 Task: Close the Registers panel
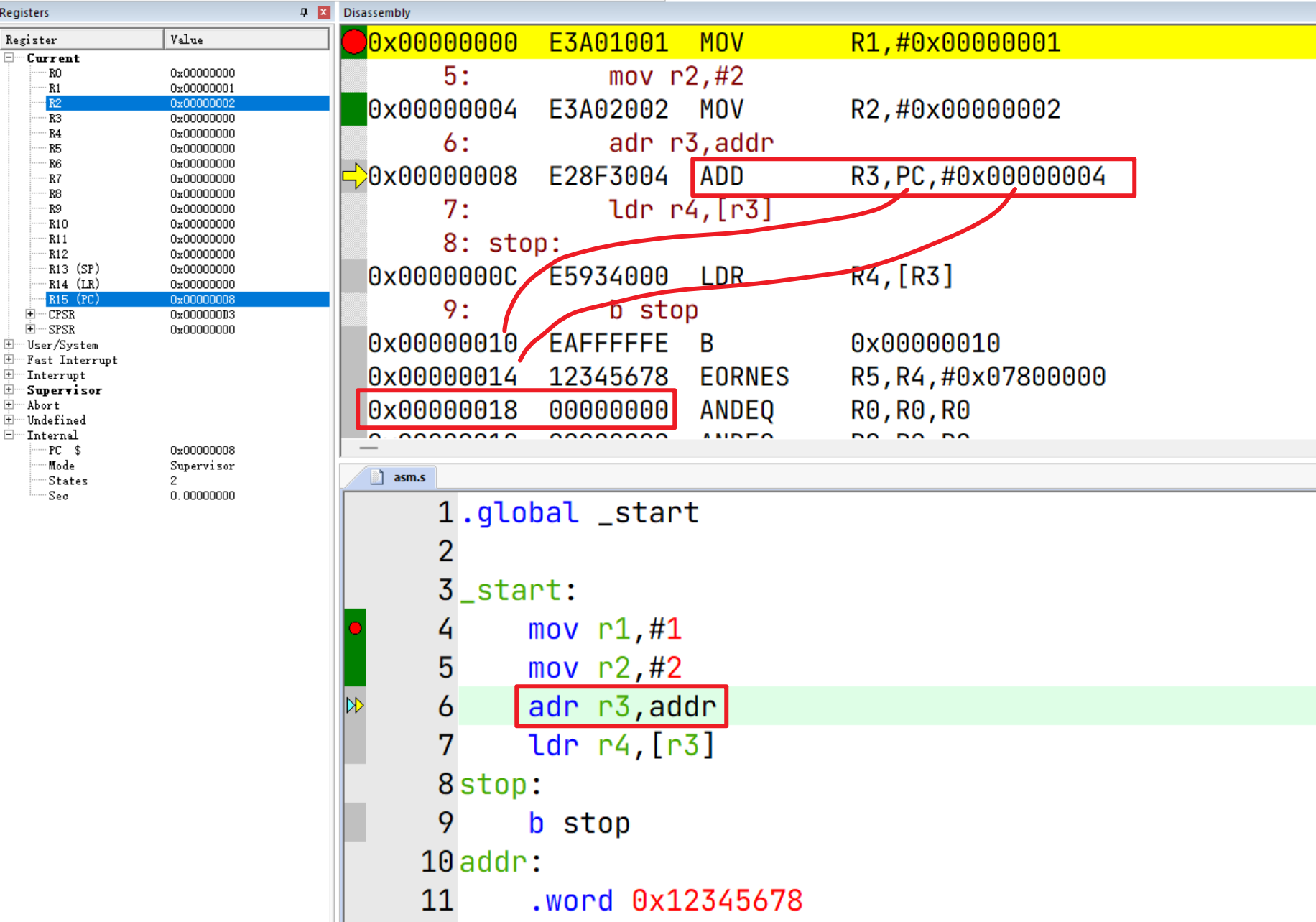pos(323,12)
